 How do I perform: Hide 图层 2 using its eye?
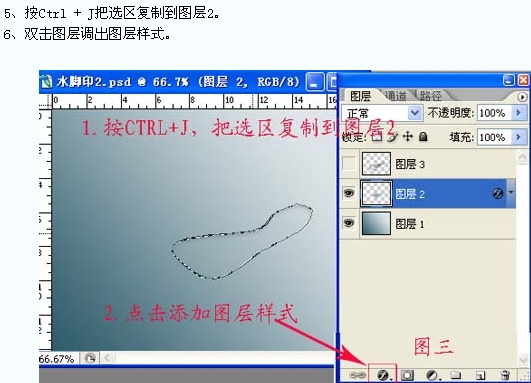[x=349, y=193]
